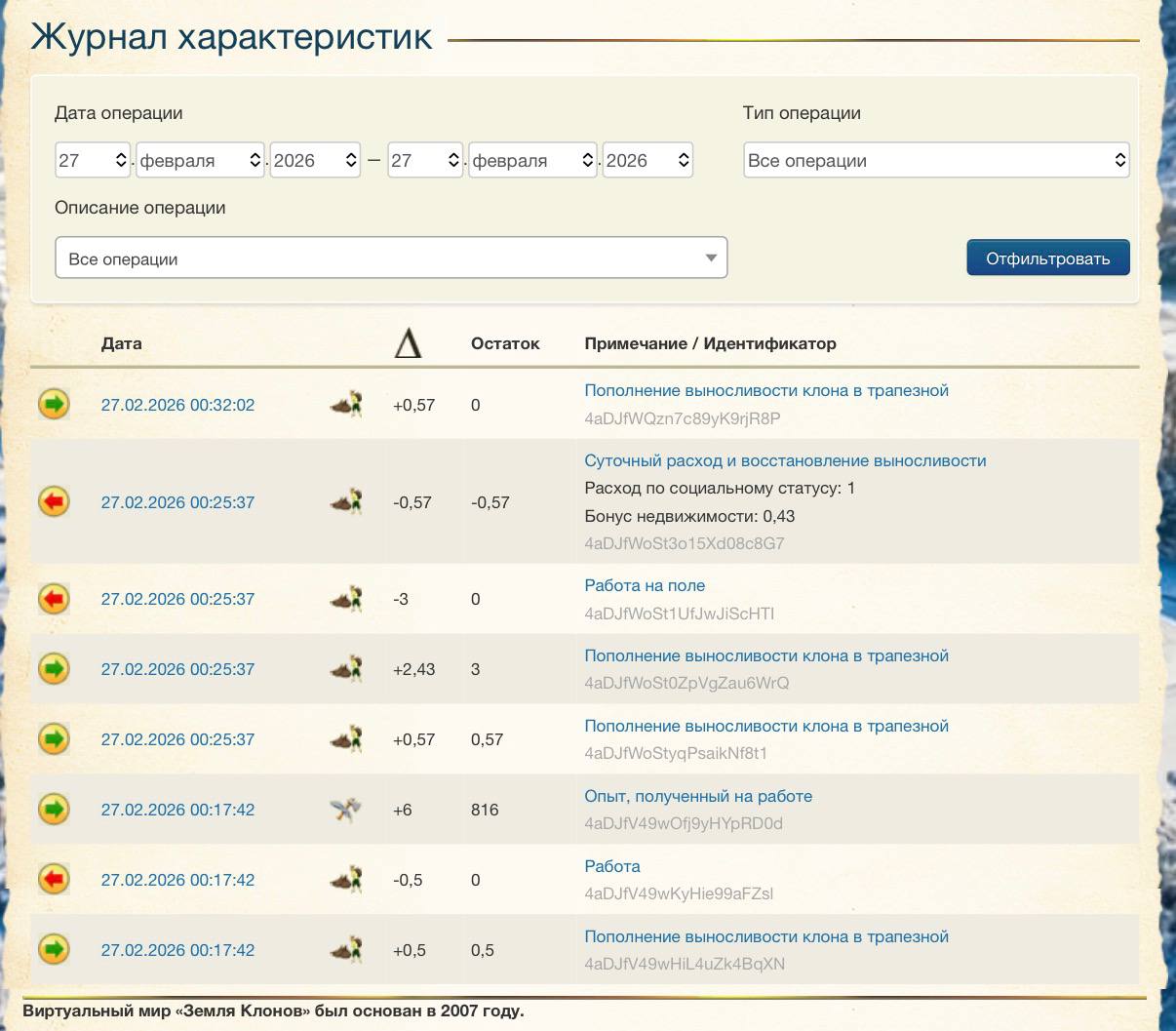Click green arrow icon in the 816 balance row
1176x1031 pixels.
[54, 810]
